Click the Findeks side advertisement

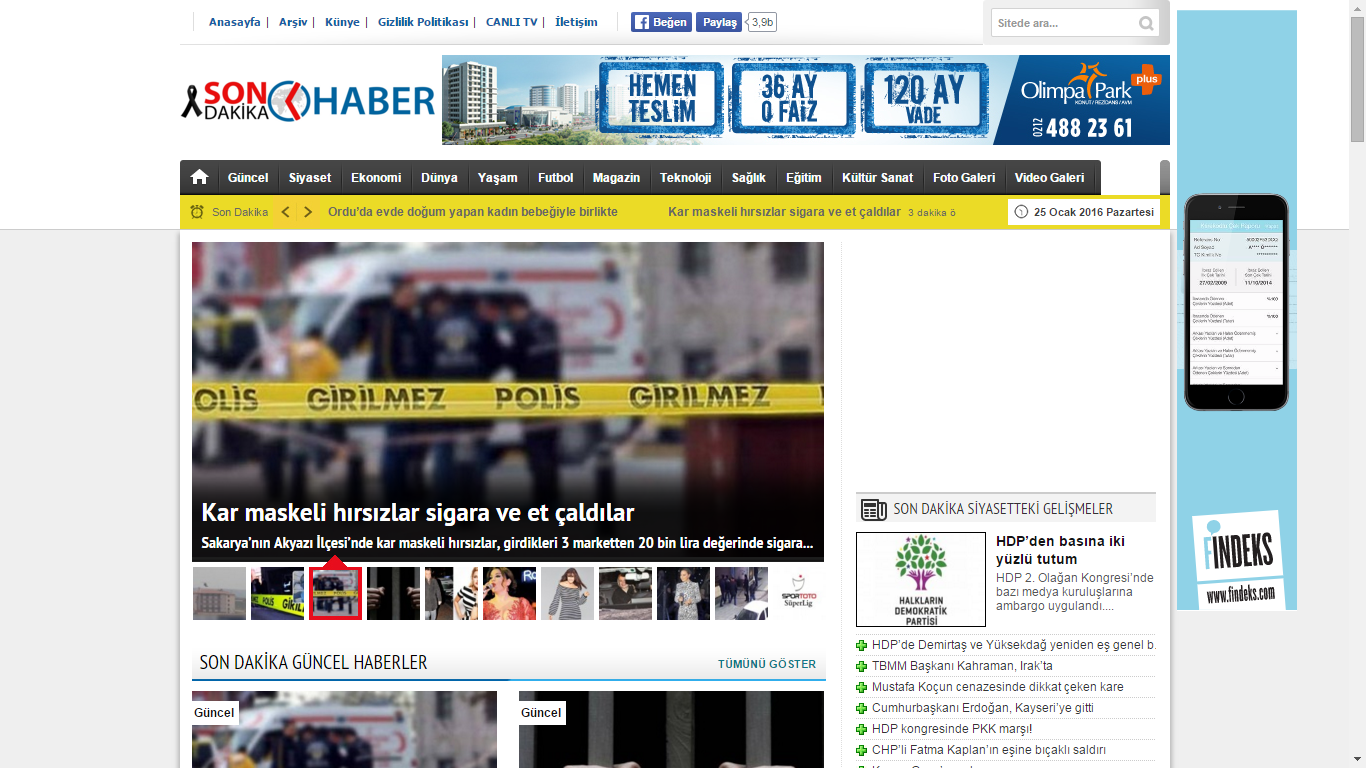pos(1237,310)
